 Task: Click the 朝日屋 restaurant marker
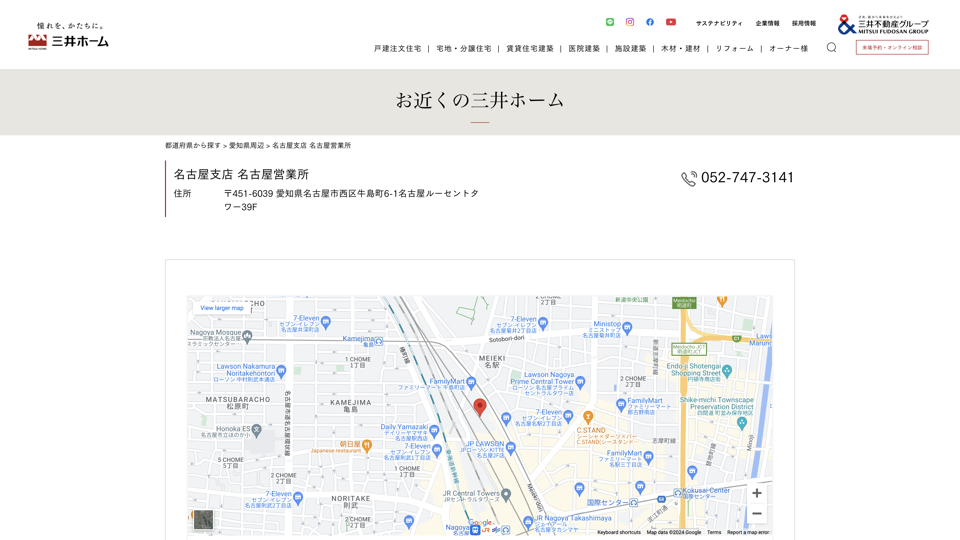(367, 445)
